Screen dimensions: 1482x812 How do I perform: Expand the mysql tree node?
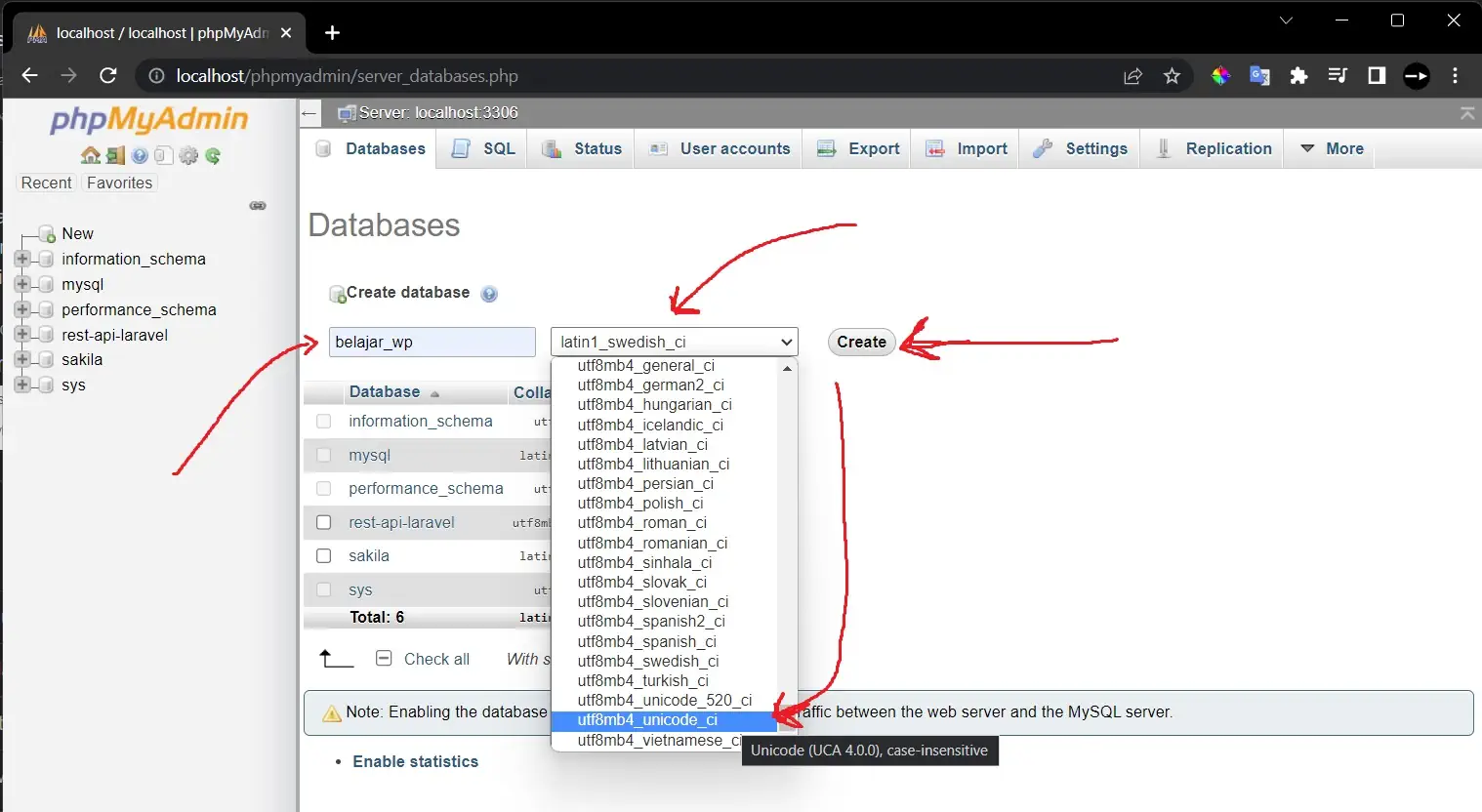[22, 285]
